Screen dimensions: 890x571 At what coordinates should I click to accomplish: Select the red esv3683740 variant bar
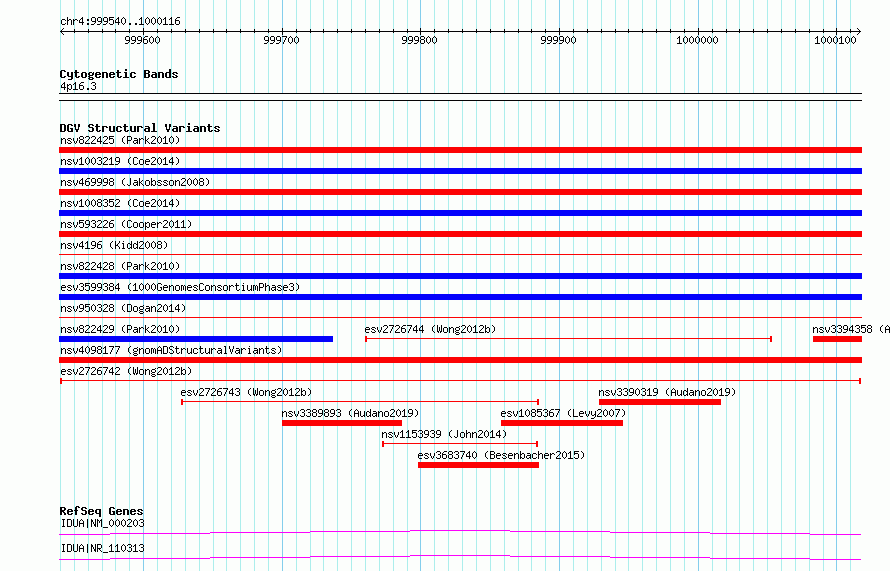tap(478, 465)
